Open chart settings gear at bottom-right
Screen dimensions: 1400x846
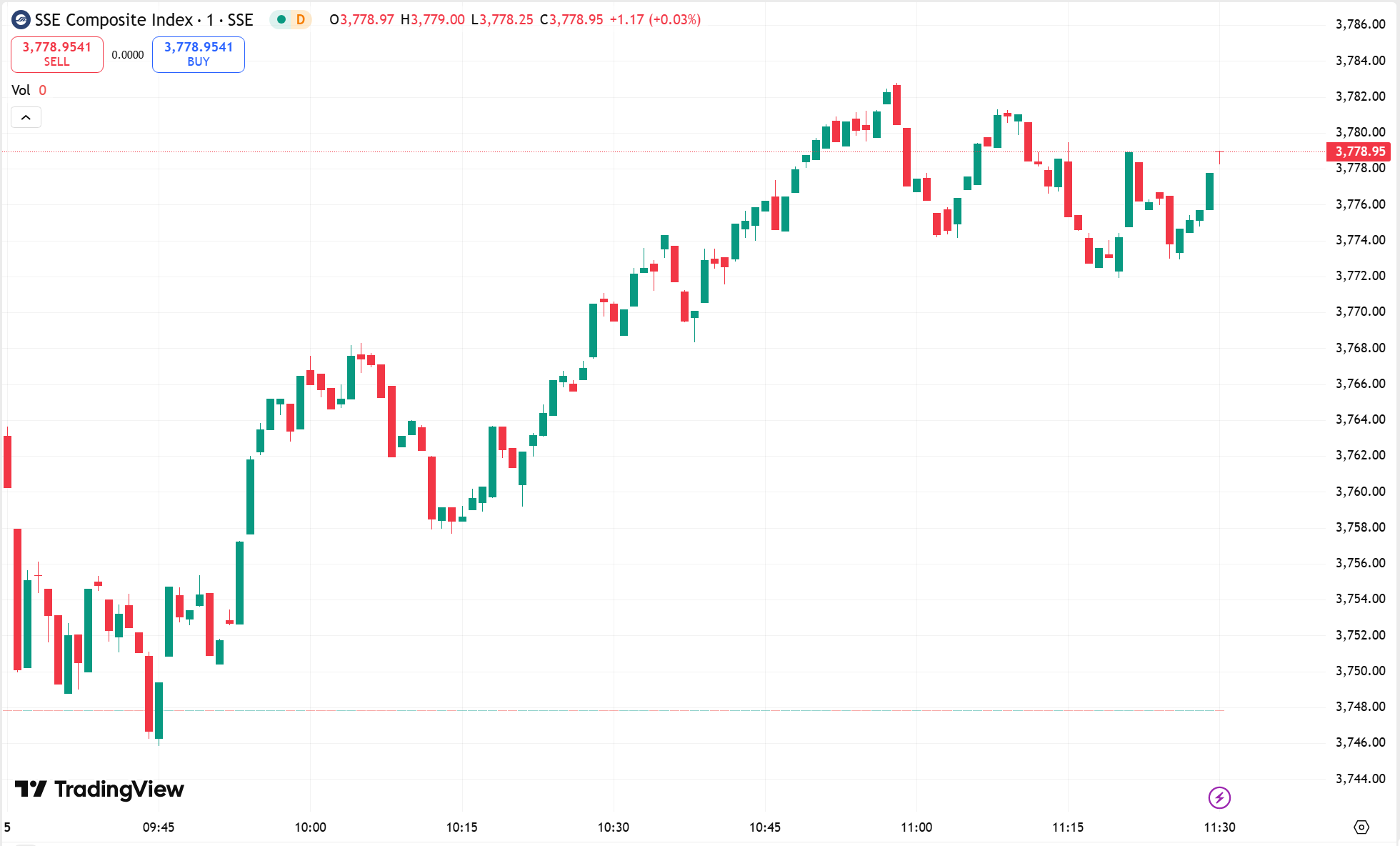point(1361,827)
